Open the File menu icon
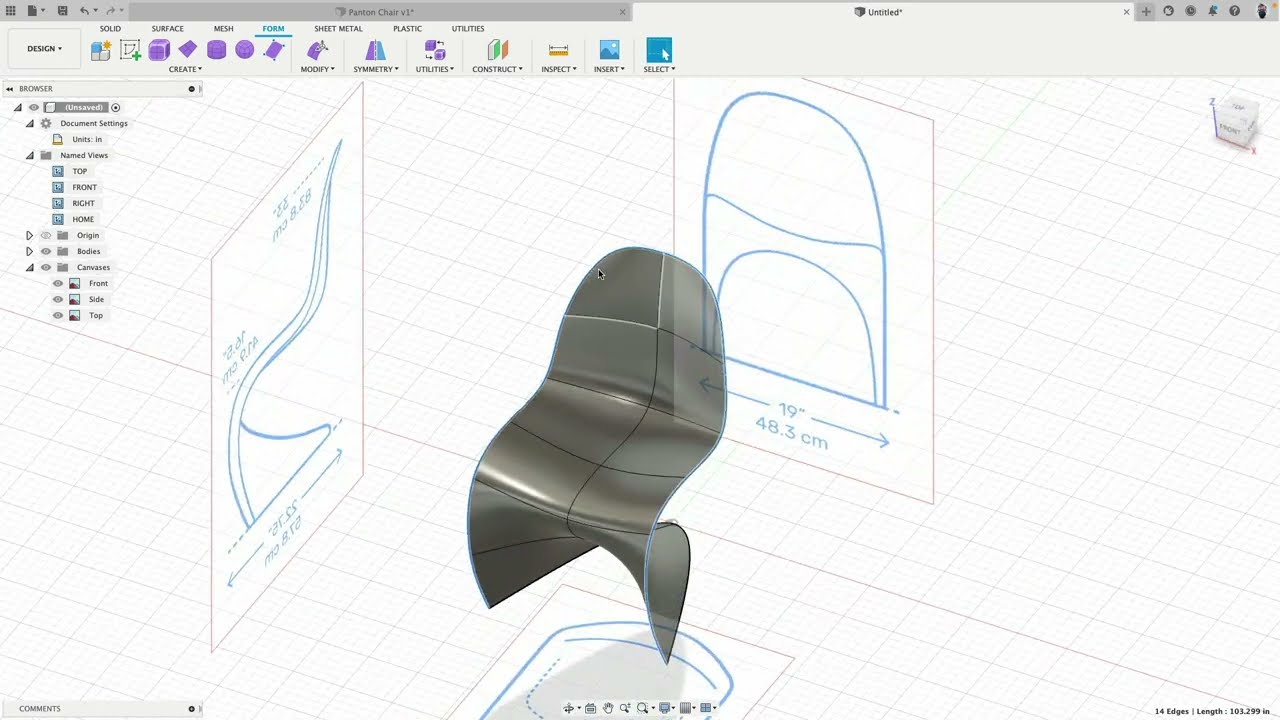The width and height of the screenshot is (1280, 720). coord(35,11)
